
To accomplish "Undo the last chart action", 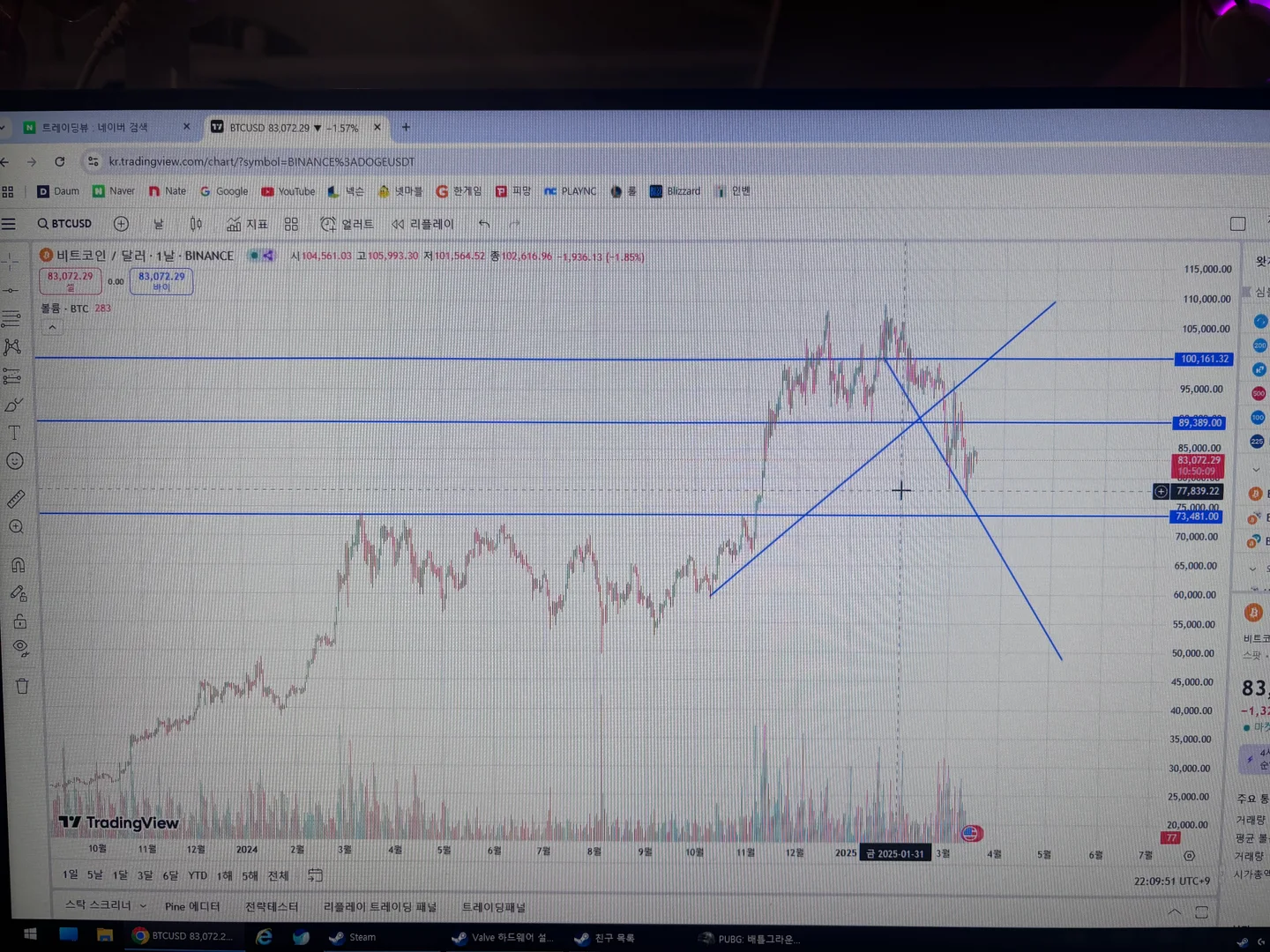I will (x=483, y=225).
